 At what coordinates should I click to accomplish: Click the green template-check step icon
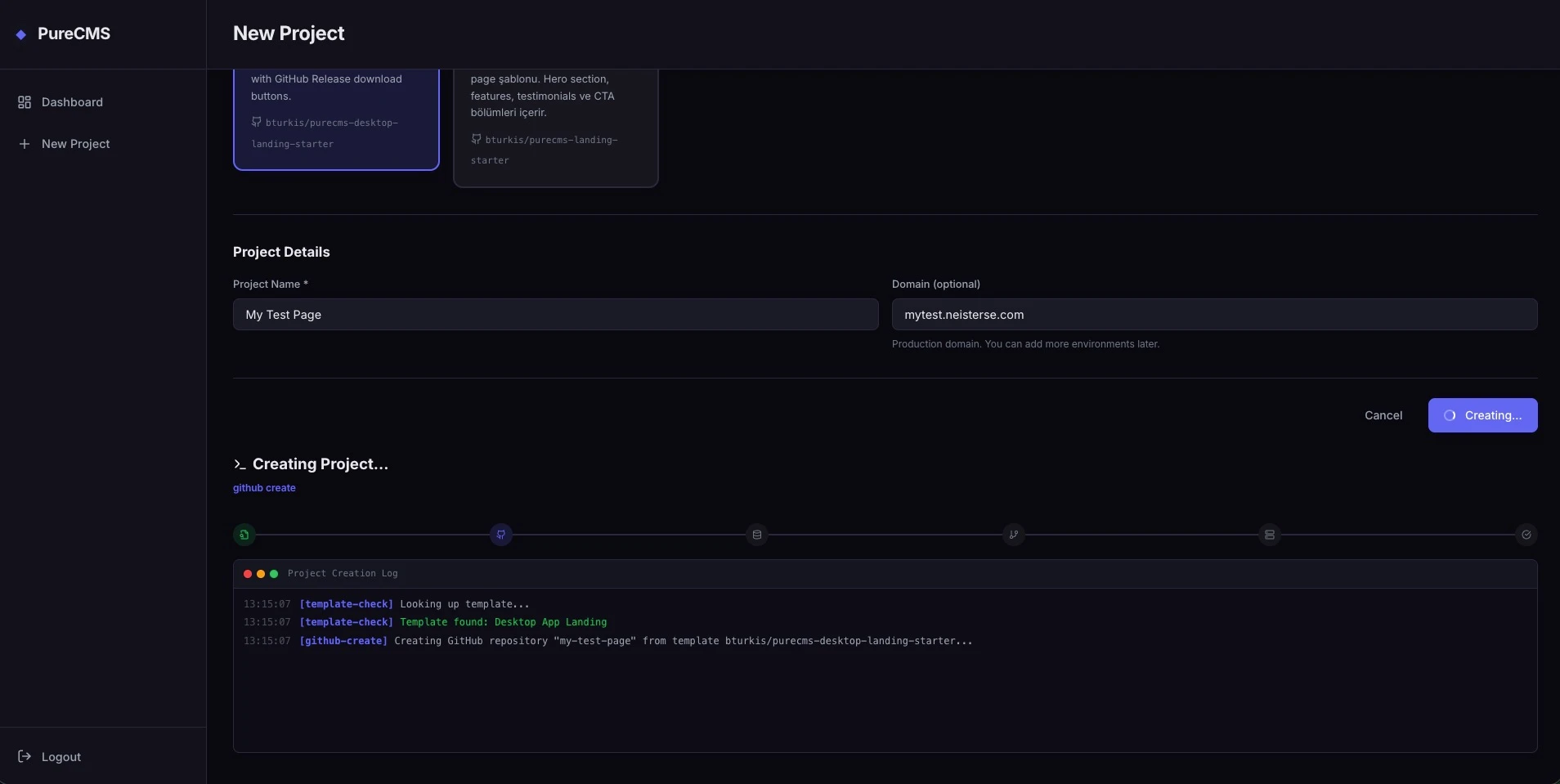(244, 535)
